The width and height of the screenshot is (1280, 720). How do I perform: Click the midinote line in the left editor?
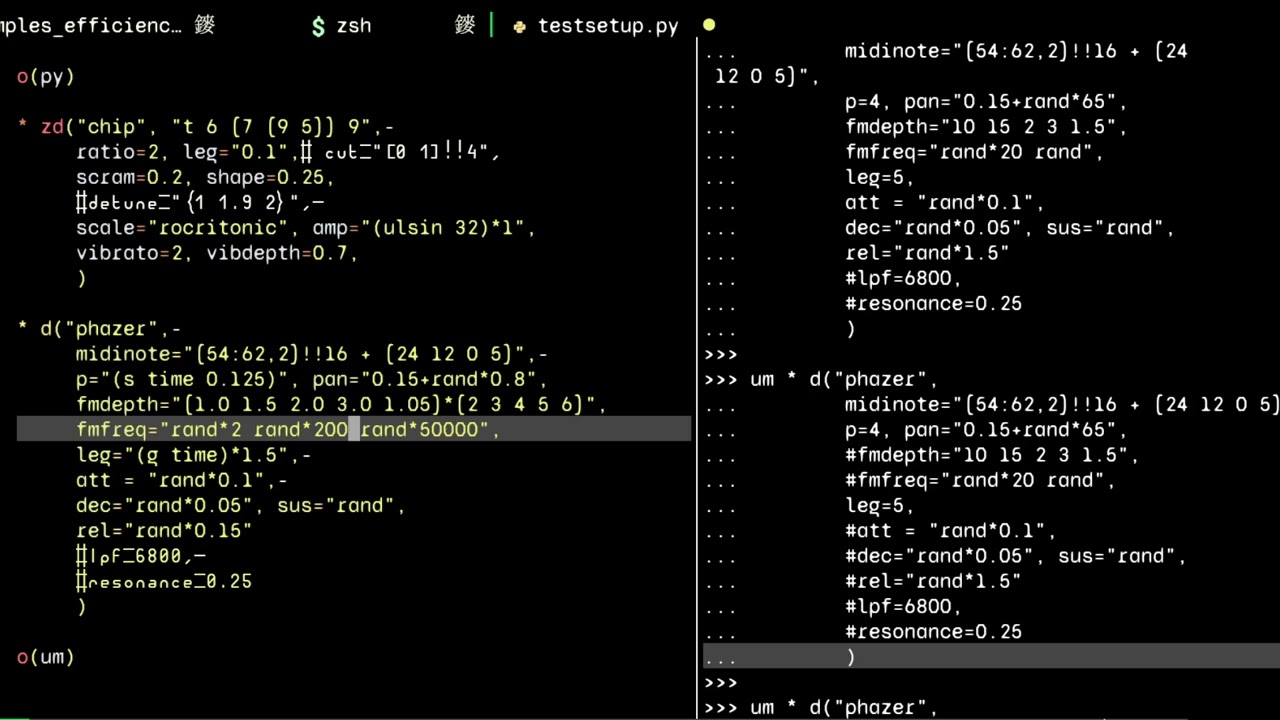(x=312, y=354)
